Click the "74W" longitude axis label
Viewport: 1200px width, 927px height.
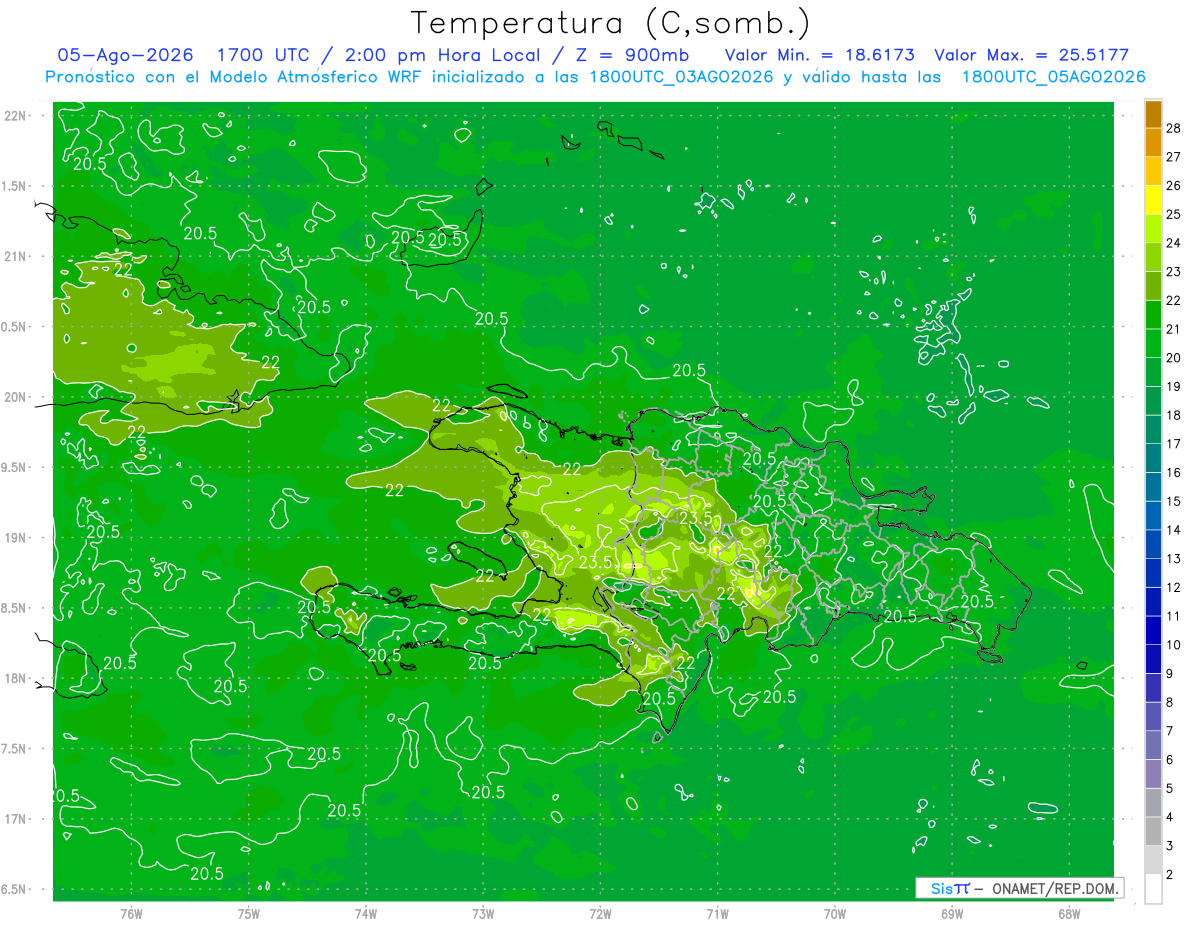point(366,913)
